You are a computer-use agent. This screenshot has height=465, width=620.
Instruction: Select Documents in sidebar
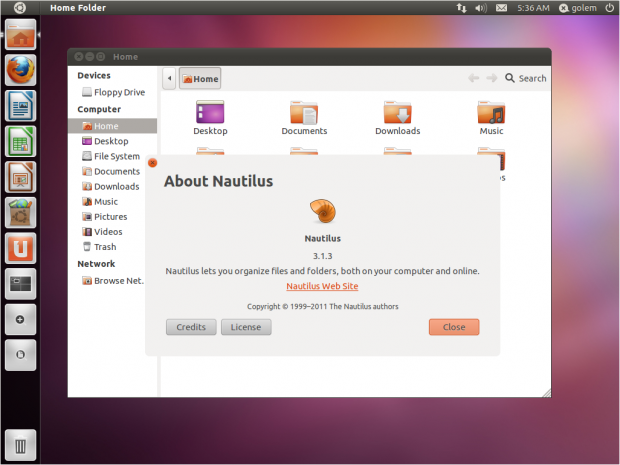coord(113,171)
